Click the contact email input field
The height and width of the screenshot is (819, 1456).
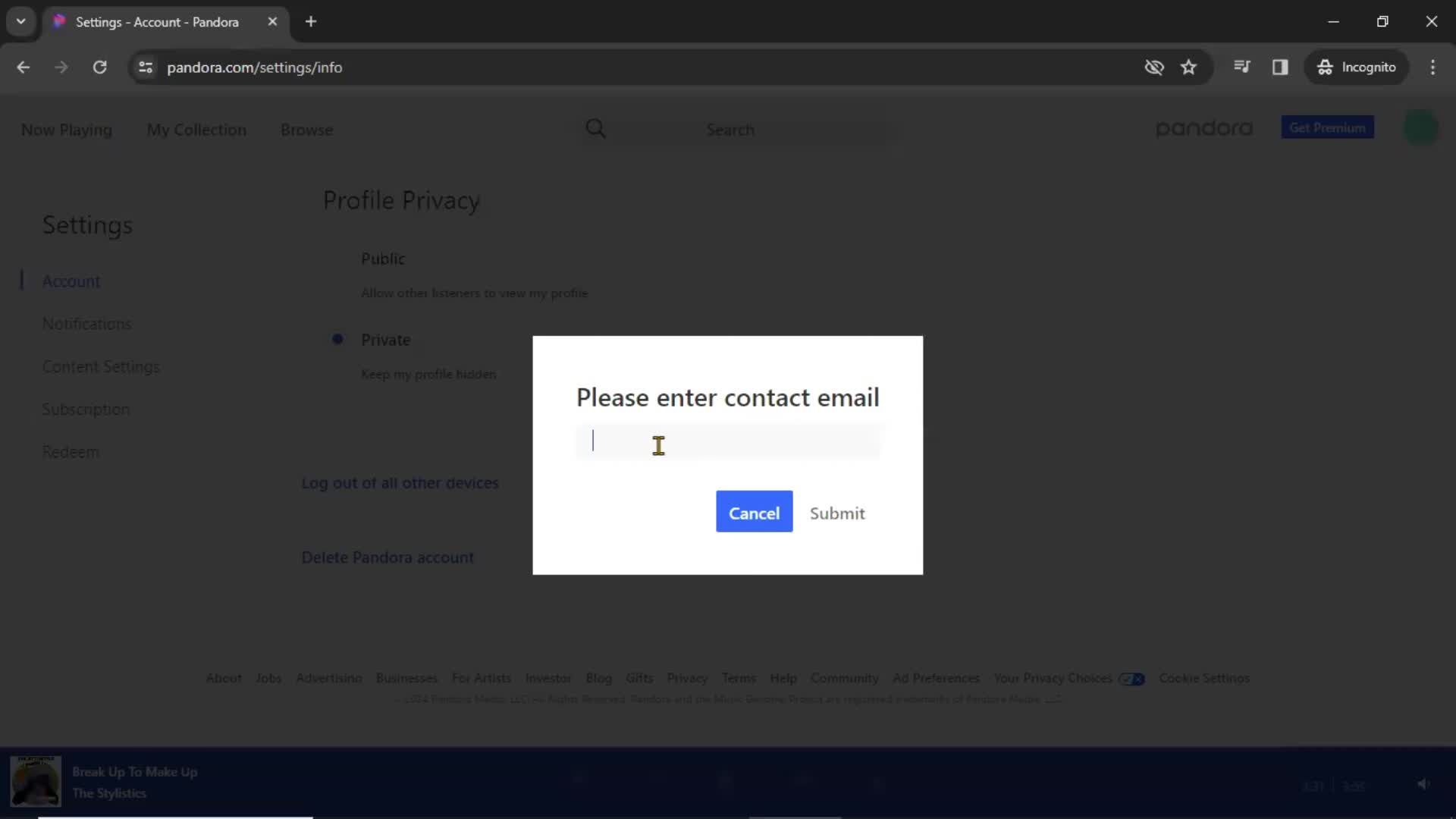(x=728, y=442)
